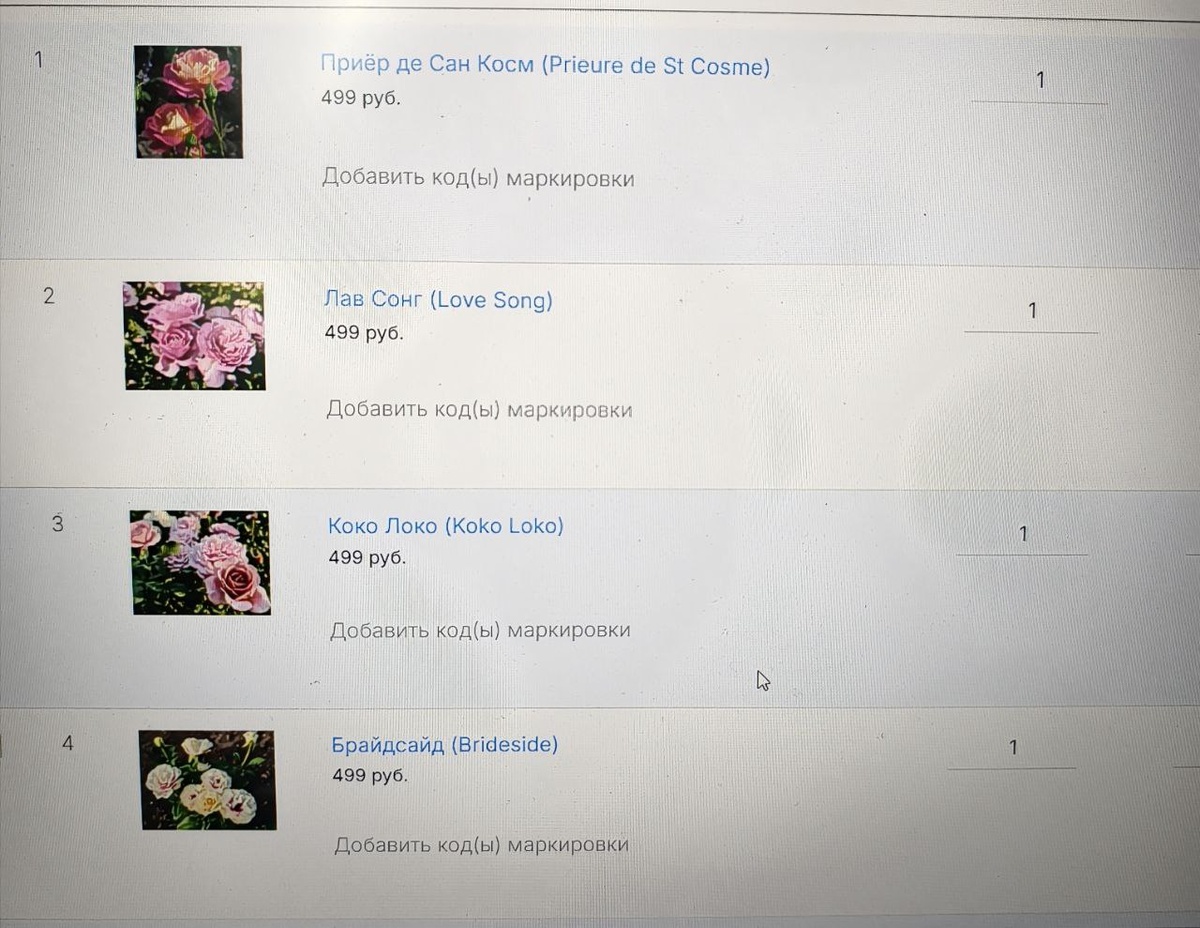The height and width of the screenshot is (928, 1200).
Task: Add marking codes for Prieure de St Cosme
Action: tap(478, 179)
